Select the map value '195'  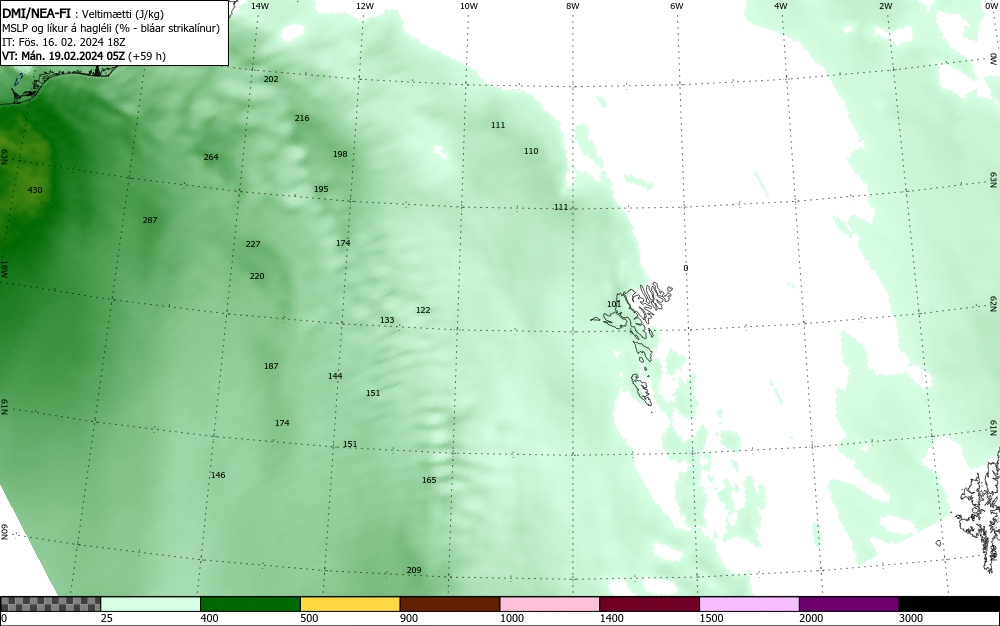point(321,189)
